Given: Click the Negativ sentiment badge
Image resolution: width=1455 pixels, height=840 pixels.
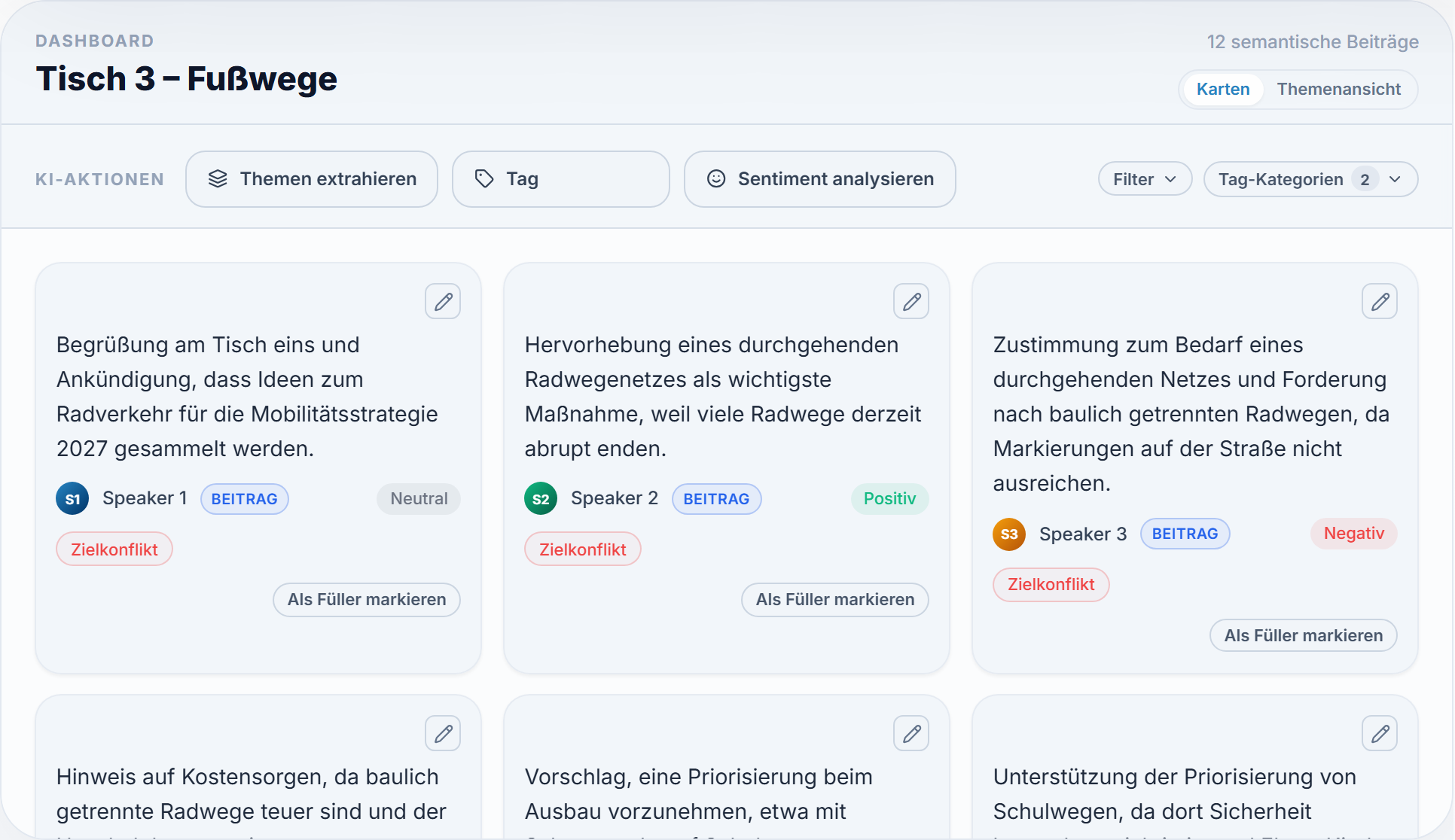Looking at the screenshot, I should [1354, 534].
